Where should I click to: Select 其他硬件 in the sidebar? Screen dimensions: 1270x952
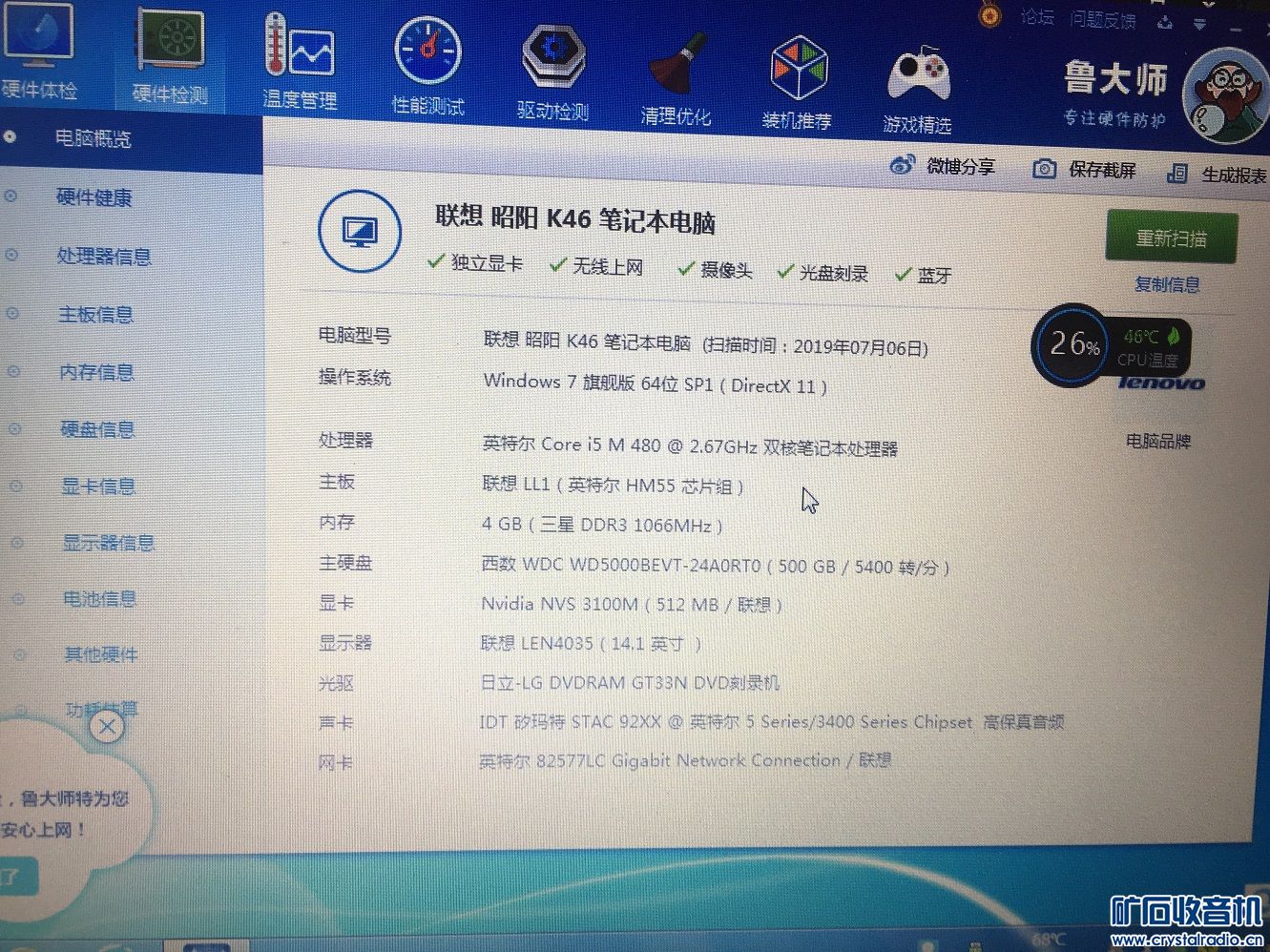coord(100,654)
